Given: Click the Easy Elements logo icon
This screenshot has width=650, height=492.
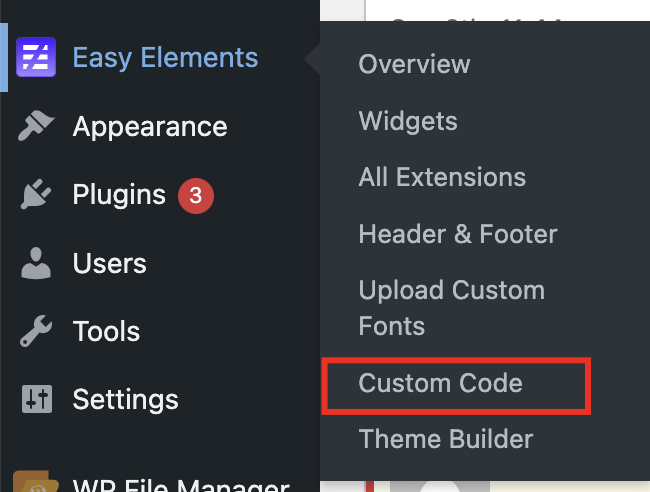Looking at the screenshot, I should (36, 58).
